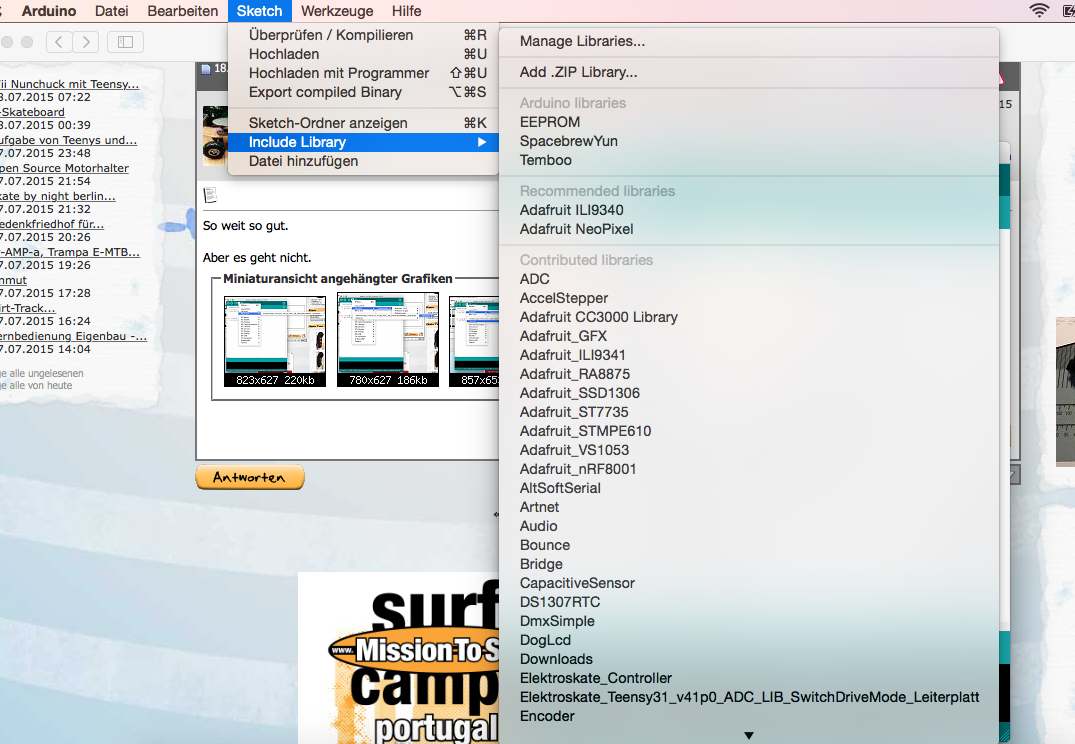Open the Bearbeiten menu

182,11
